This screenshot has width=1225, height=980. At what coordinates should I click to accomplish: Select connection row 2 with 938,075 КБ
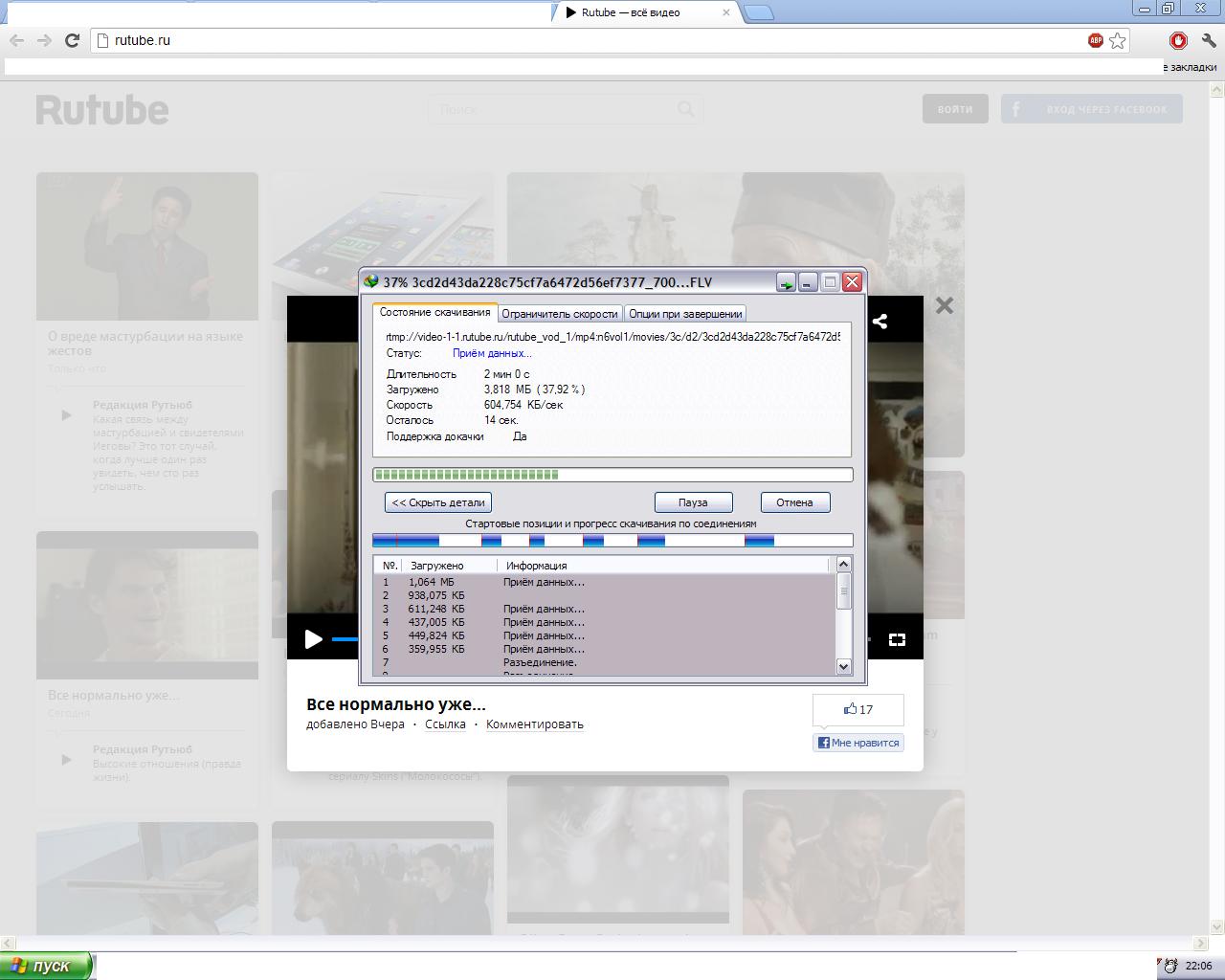click(x=605, y=595)
